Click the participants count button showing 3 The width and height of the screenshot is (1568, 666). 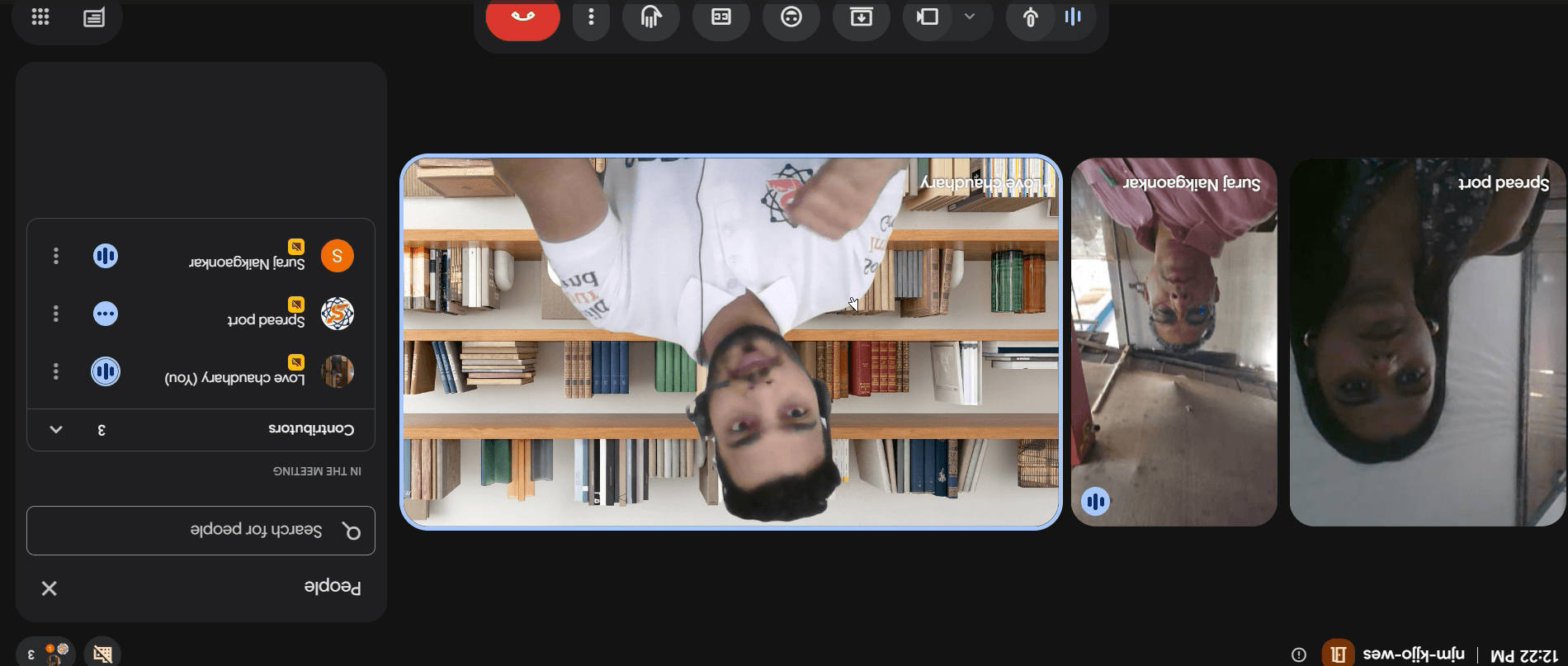tap(45, 654)
